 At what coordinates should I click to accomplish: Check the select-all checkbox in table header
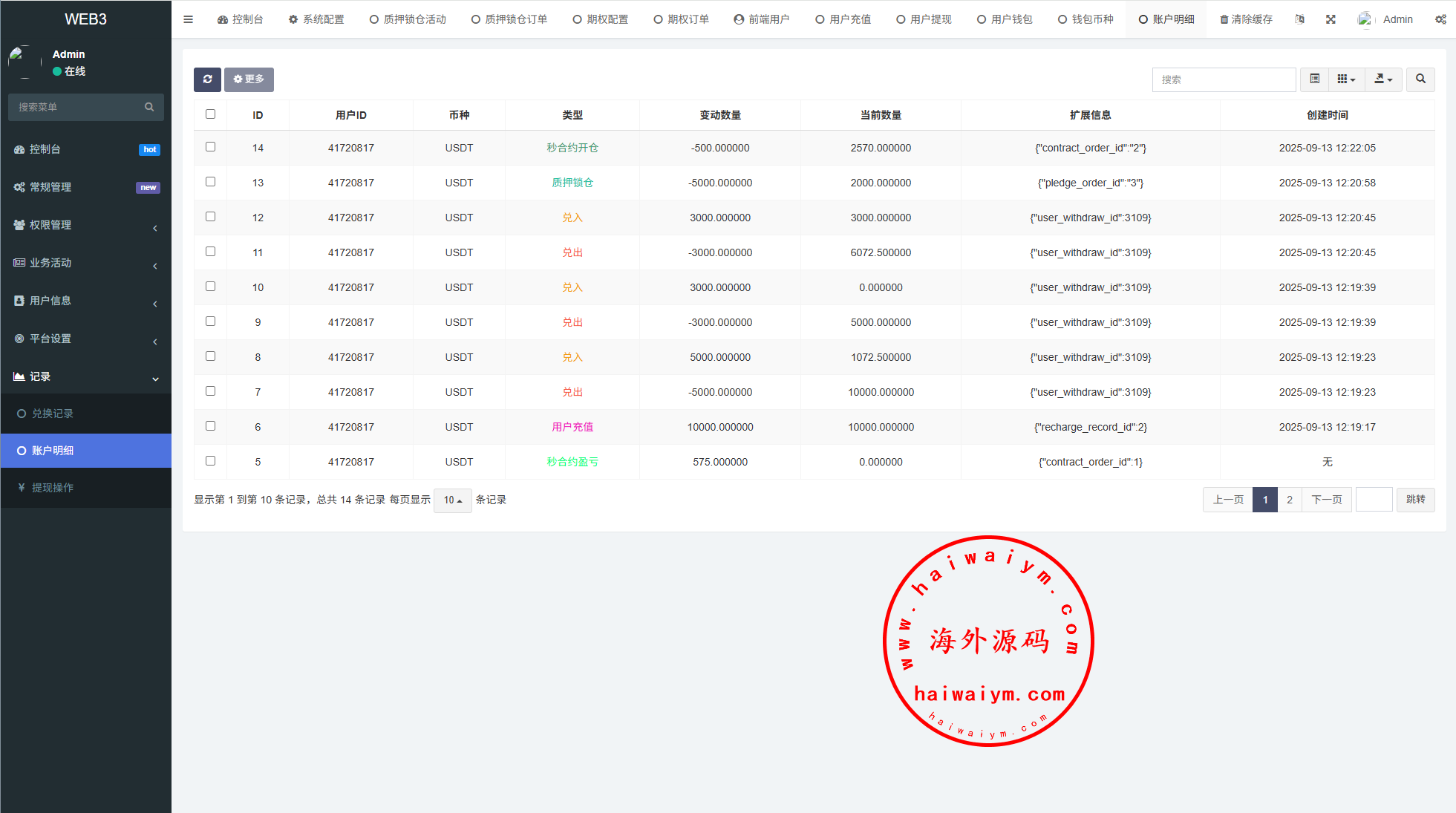(211, 114)
